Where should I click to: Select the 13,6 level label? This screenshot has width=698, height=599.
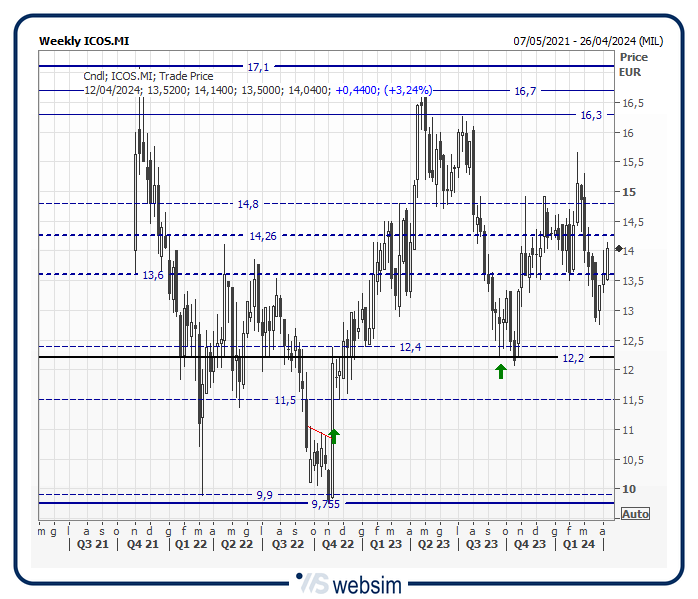(153, 275)
